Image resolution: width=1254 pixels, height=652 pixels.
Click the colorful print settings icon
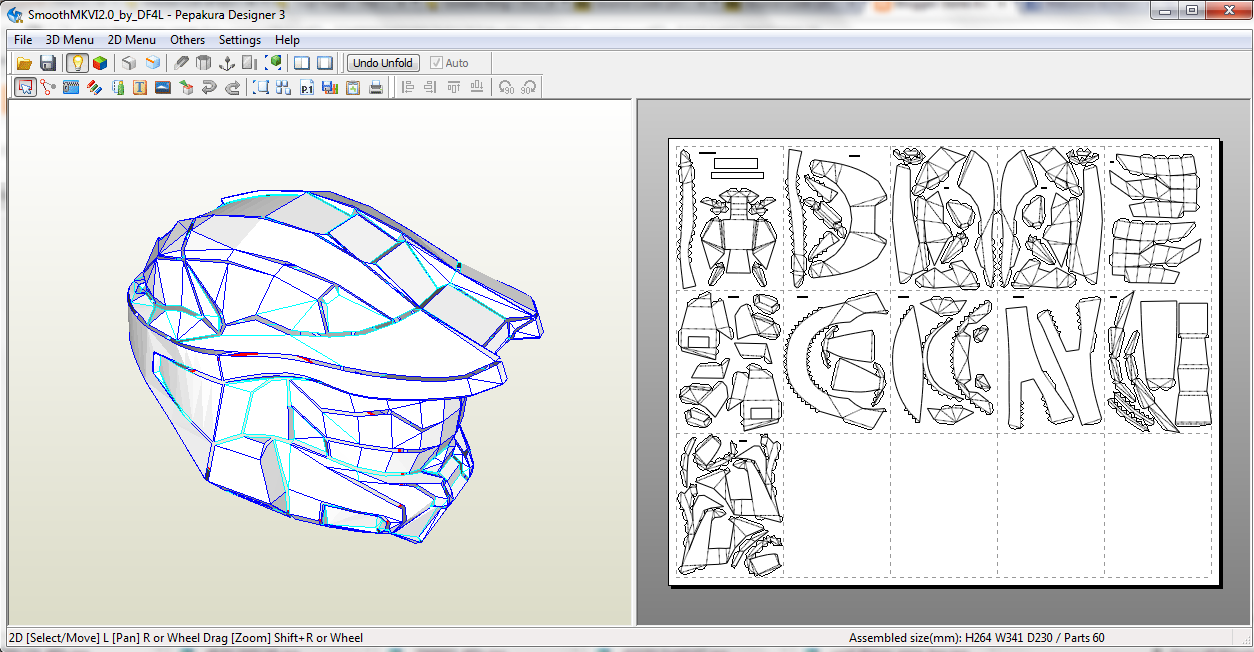[x=330, y=87]
